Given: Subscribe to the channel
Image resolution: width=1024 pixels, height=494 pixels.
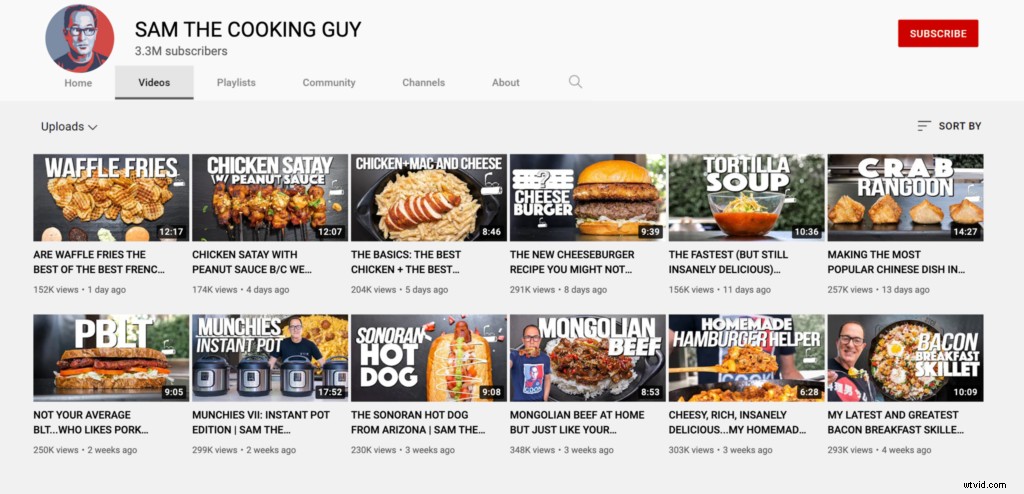Looking at the screenshot, I should [938, 33].
